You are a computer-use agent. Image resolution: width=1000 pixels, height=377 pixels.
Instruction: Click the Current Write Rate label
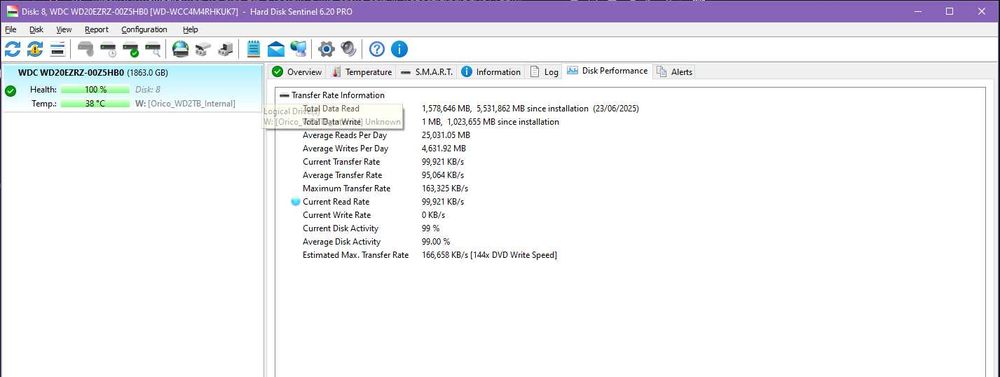coord(336,216)
